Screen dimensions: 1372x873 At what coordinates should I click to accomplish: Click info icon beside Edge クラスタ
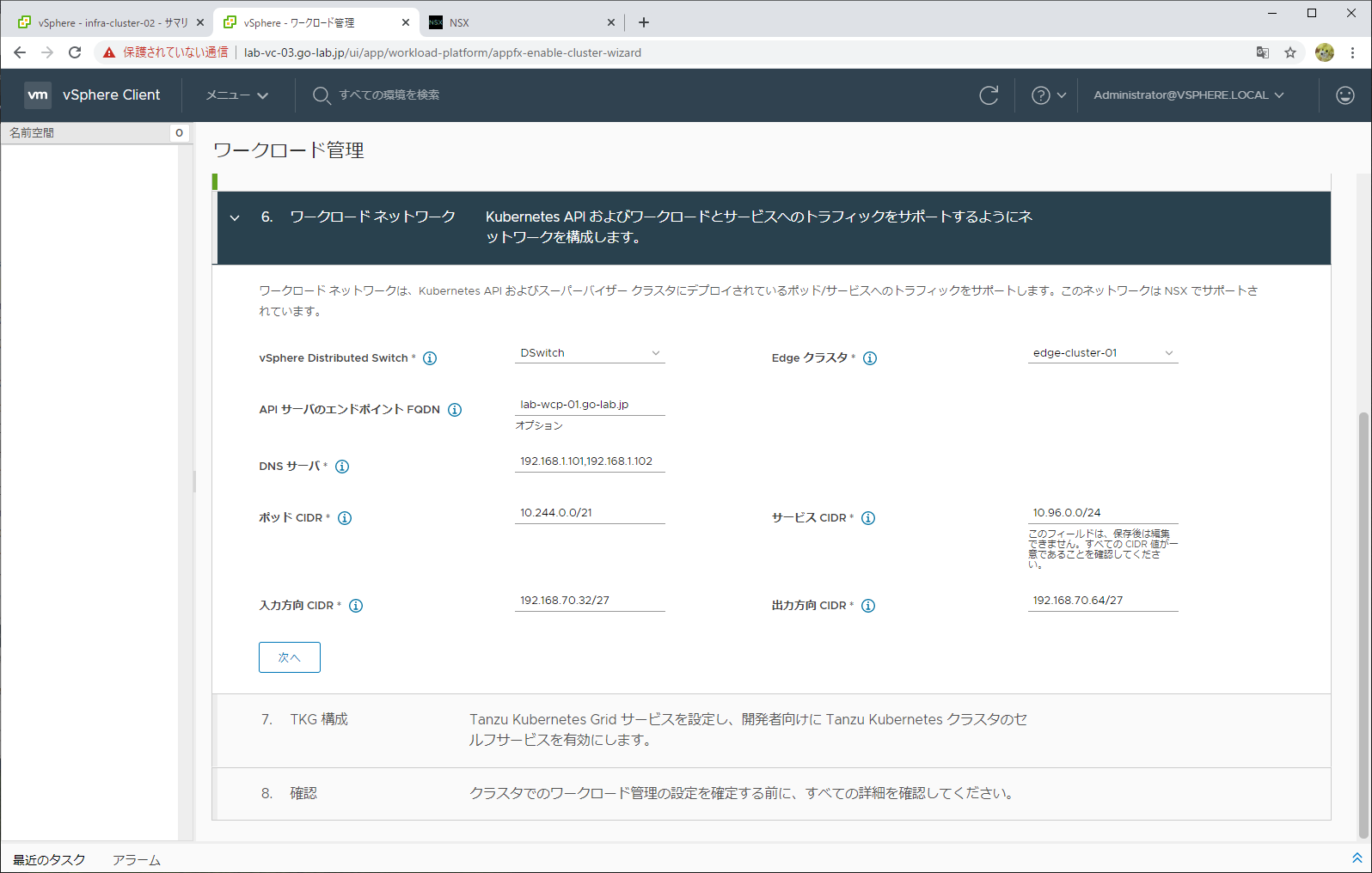pyautogui.click(x=870, y=358)
